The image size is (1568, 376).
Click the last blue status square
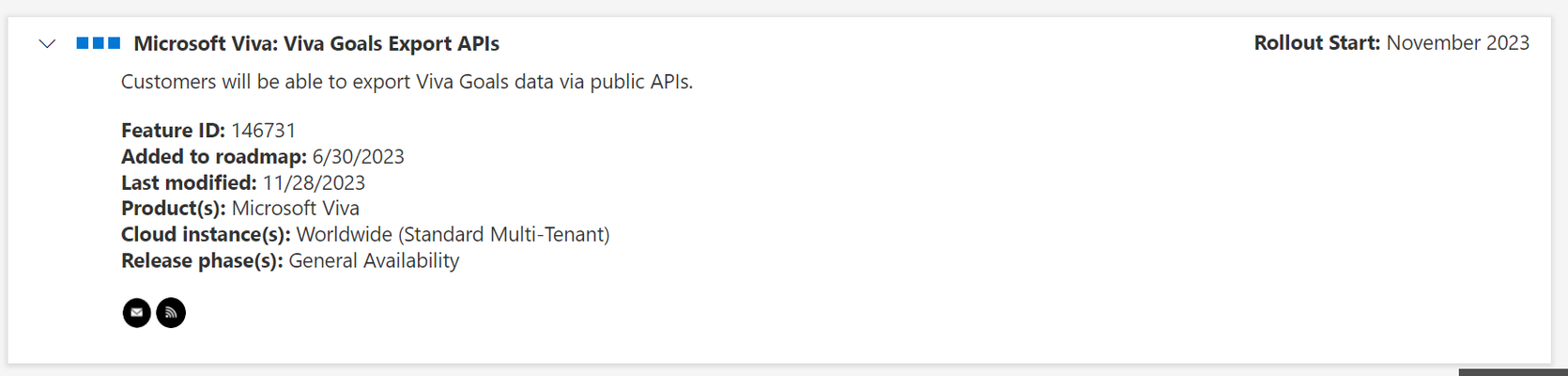tap(115, 43)
